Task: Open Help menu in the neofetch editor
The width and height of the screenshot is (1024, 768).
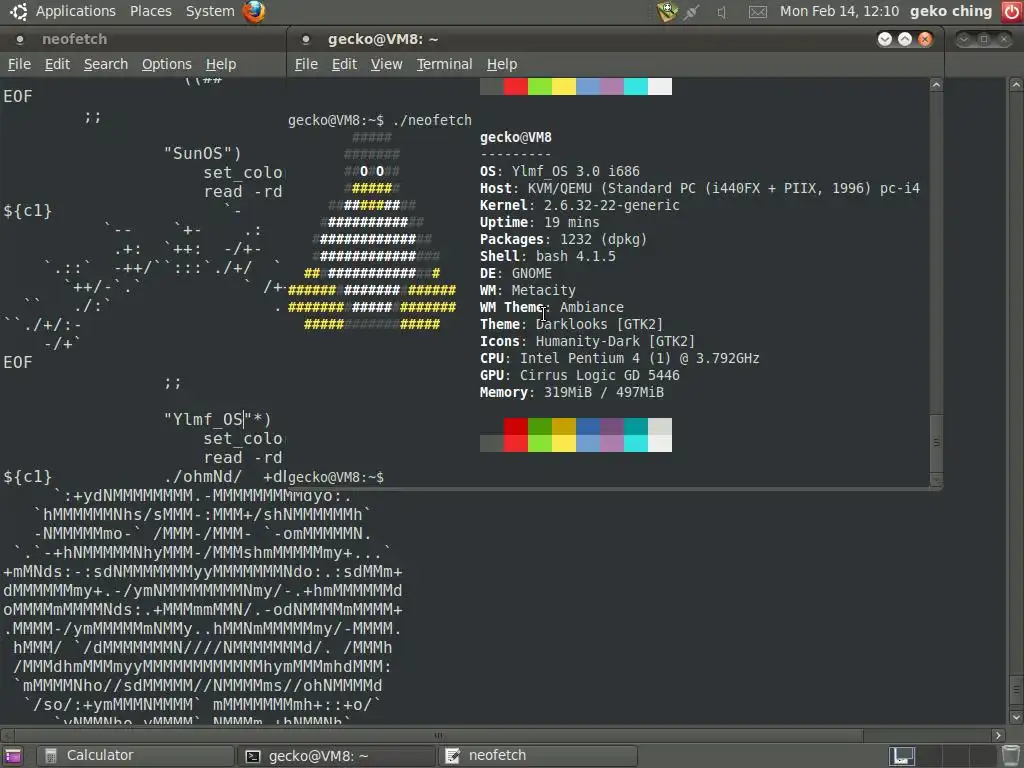Action: (221, 64)
